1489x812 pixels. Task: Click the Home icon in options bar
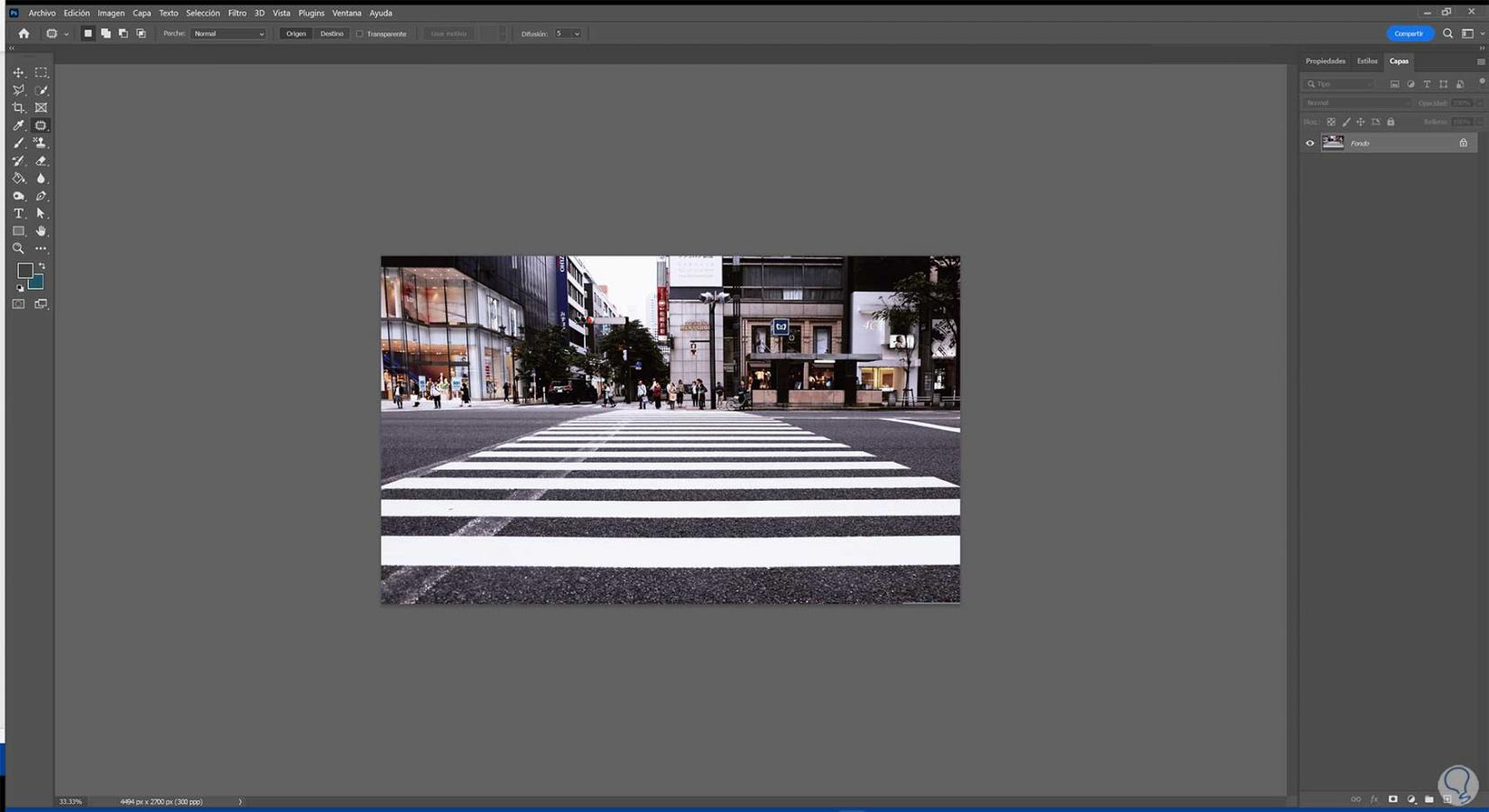click(x=23, y=33)
